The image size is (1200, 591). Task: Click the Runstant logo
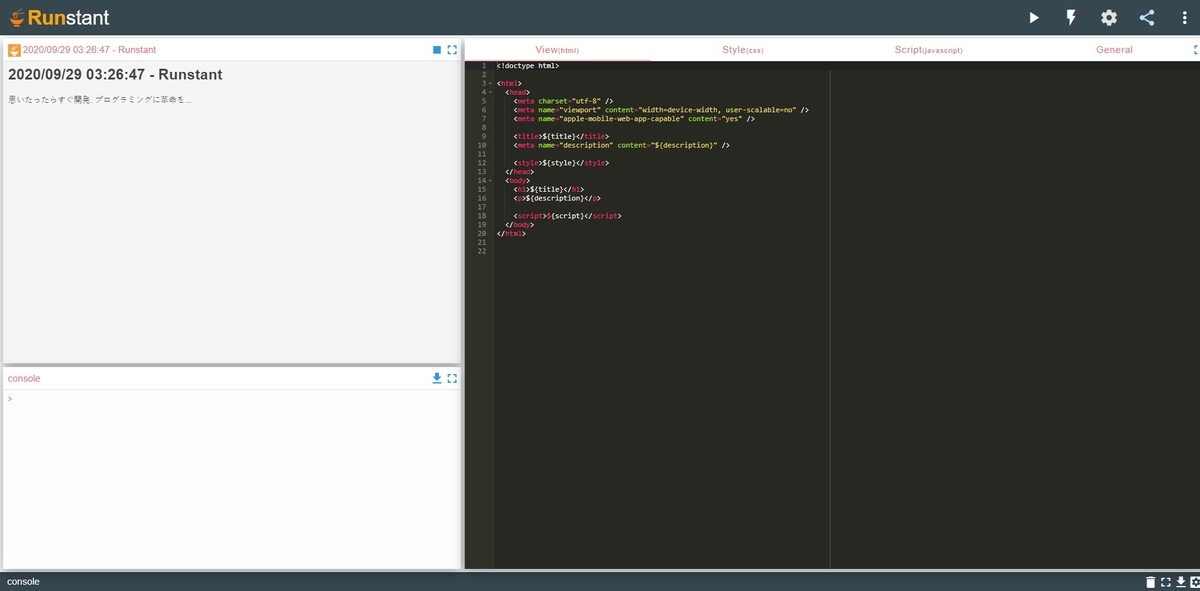[59, 17]
